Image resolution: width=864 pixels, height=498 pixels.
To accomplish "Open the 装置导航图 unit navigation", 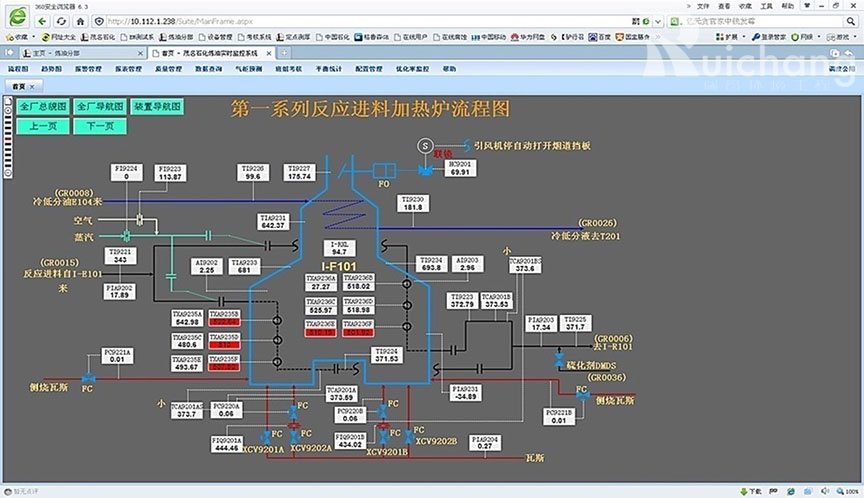I will click(x=158, y=105).
